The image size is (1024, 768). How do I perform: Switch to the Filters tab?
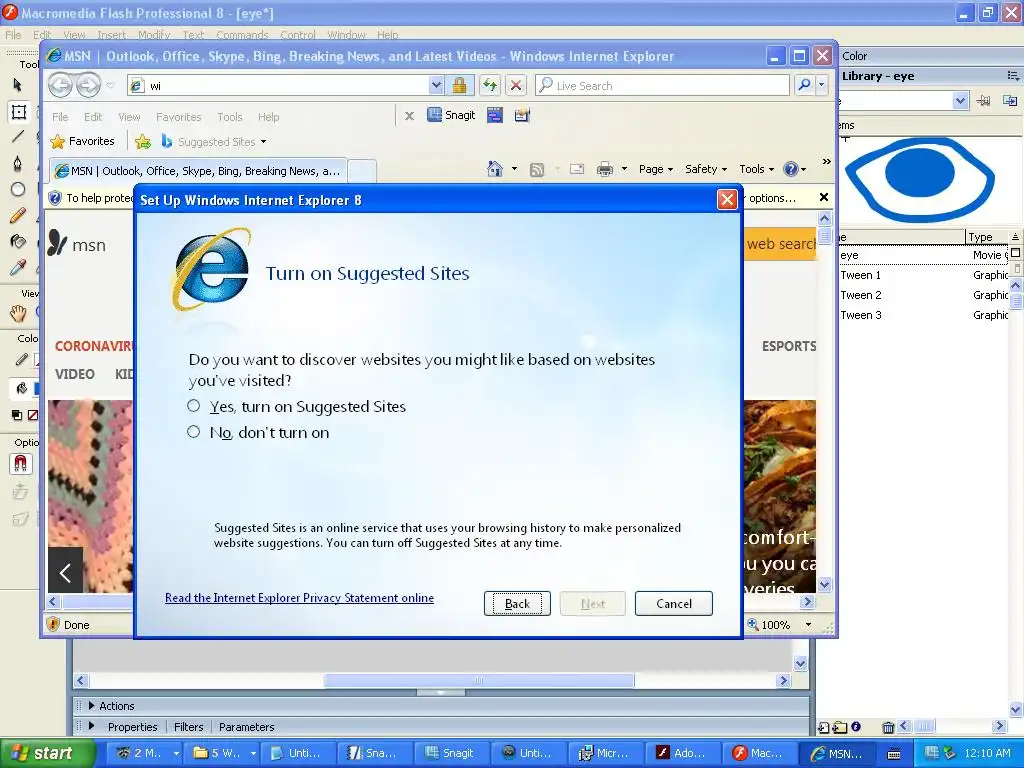tap(188, 727)
